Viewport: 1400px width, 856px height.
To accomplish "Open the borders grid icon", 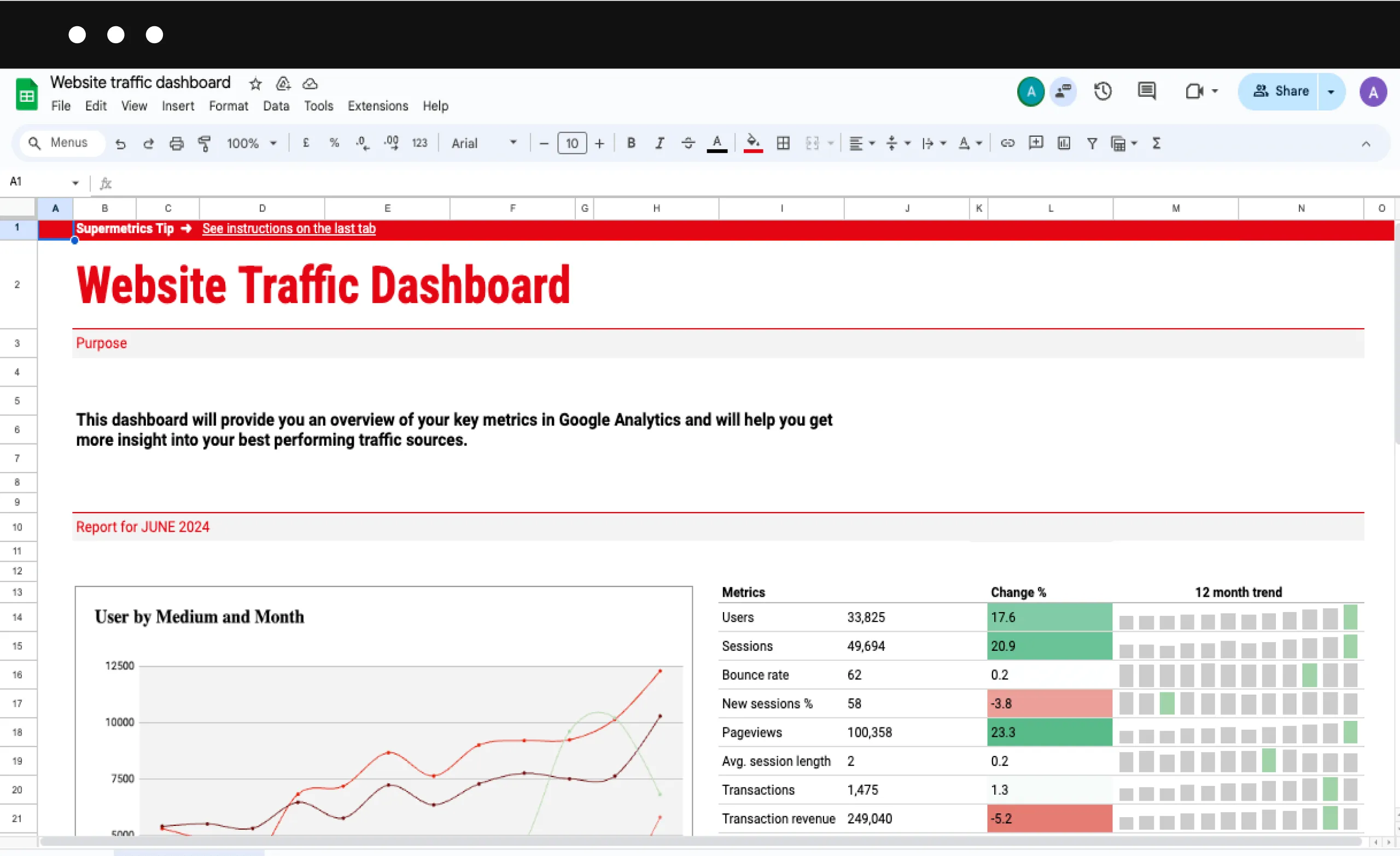I will [783, 143].
